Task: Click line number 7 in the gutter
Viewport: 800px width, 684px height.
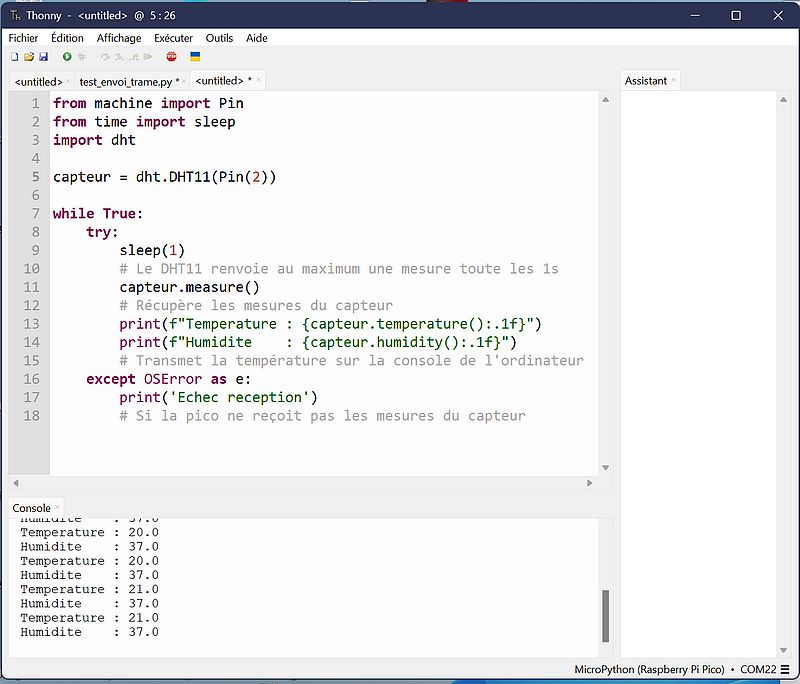Action: 36,214
